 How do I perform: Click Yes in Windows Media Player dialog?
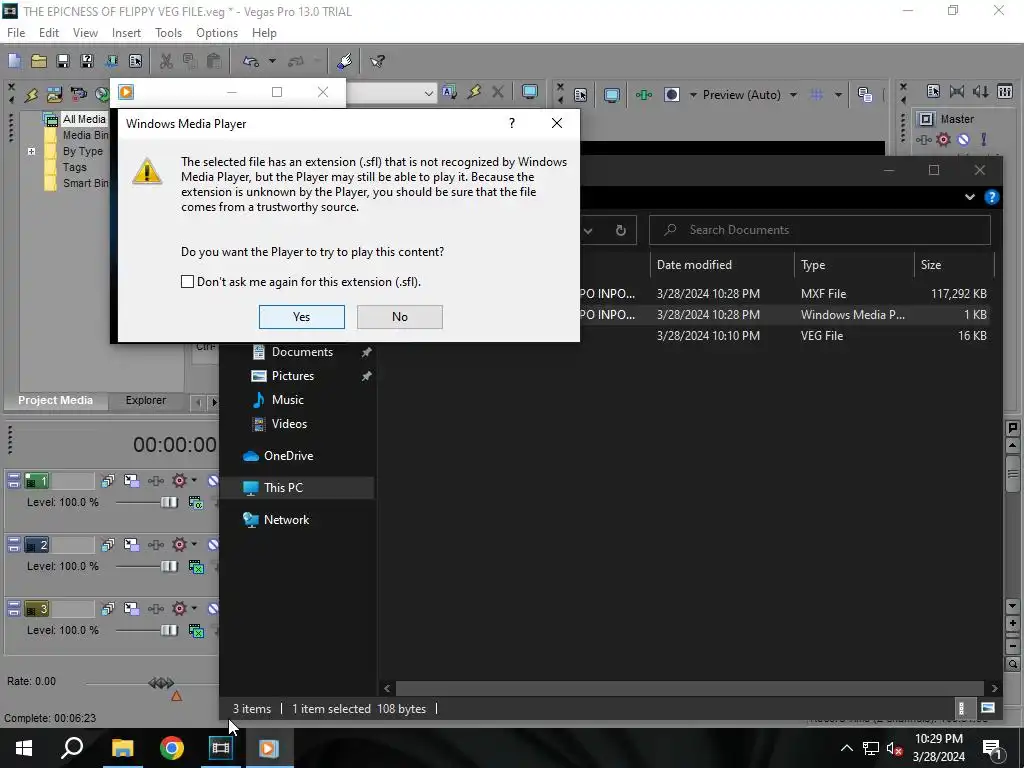(302, 317)
